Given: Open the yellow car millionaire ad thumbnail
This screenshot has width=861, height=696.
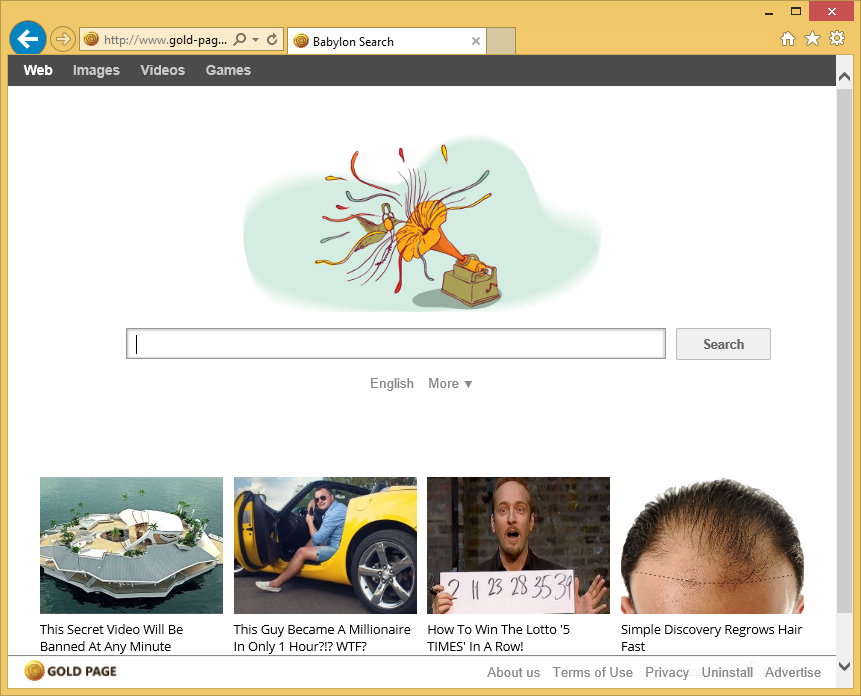Looking at the screenshot, I should (x=325, y=545).
